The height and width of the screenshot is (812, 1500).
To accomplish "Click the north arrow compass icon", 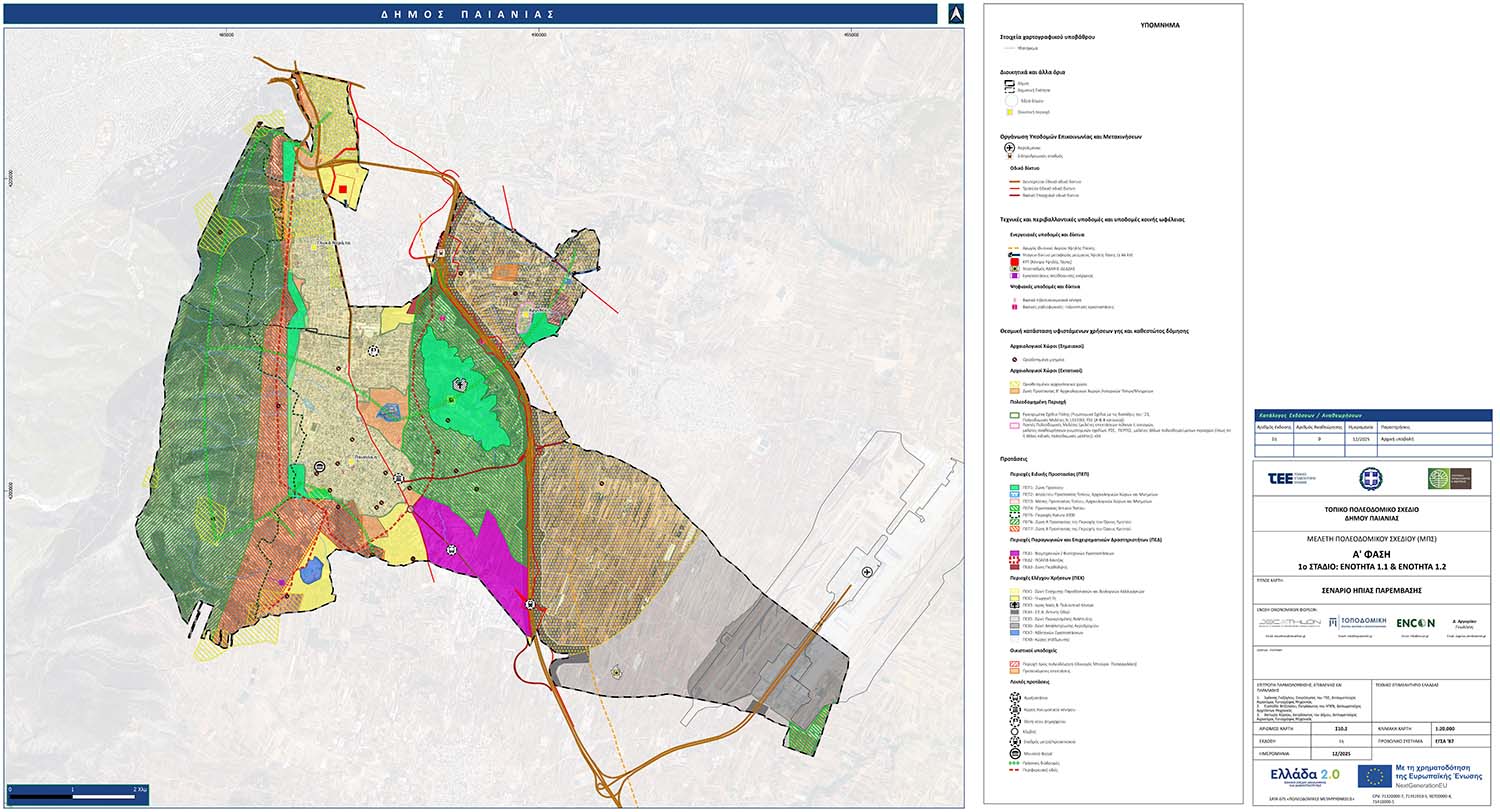I will (x=955, y=14).
